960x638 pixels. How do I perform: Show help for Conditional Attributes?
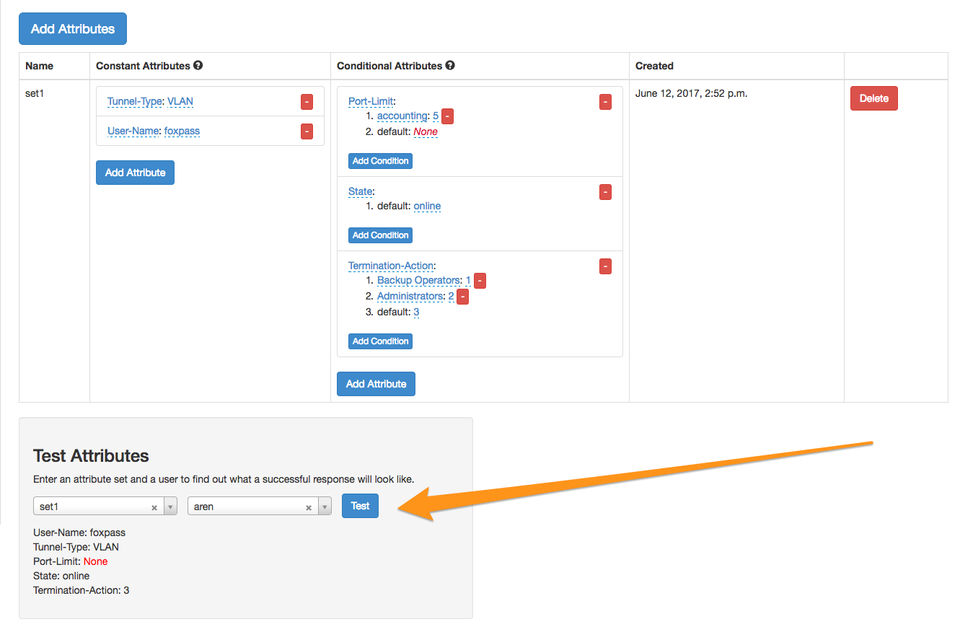[x=450, y=66]
